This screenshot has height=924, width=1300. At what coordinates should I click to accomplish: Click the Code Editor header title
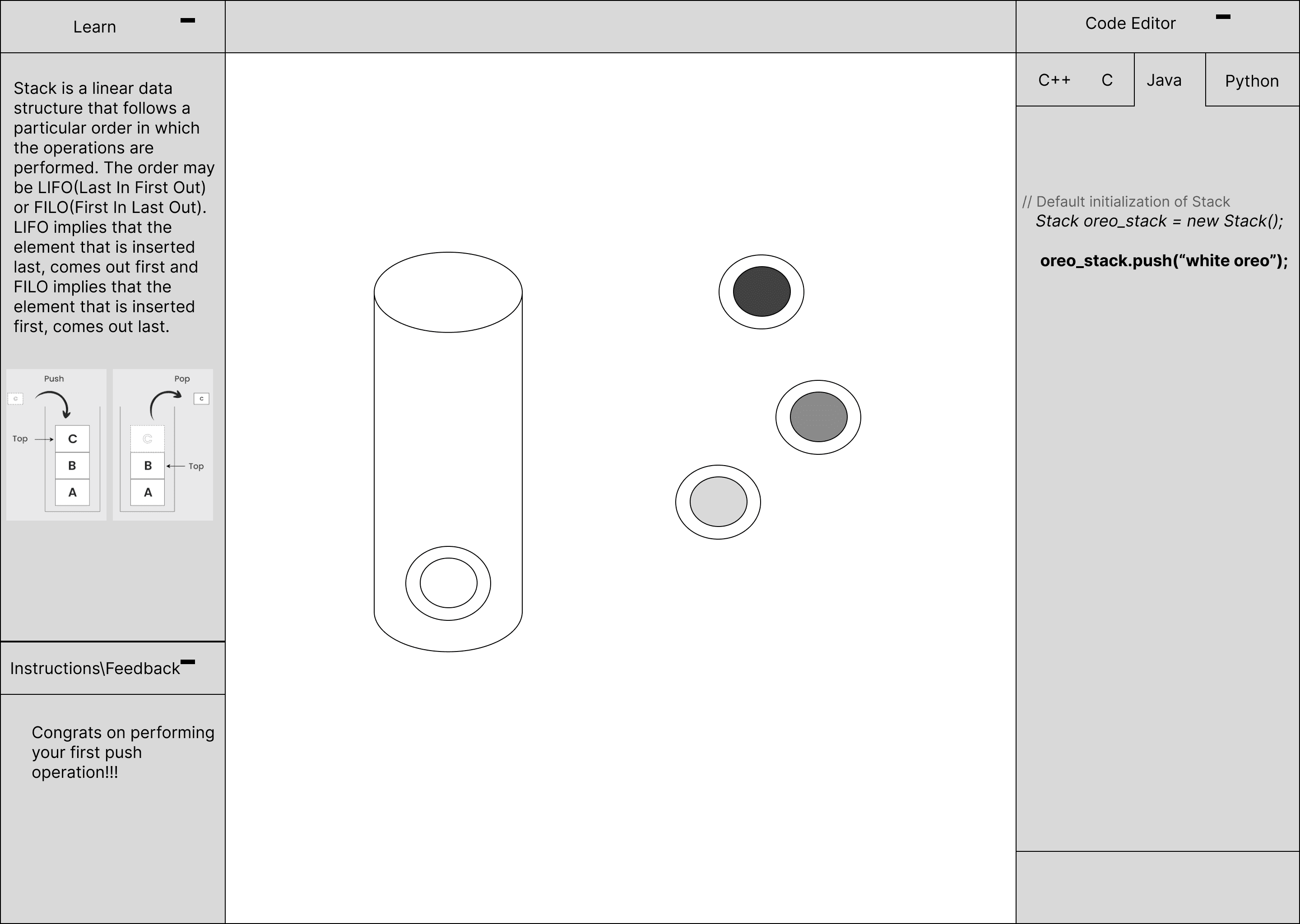click(1130, 23)
